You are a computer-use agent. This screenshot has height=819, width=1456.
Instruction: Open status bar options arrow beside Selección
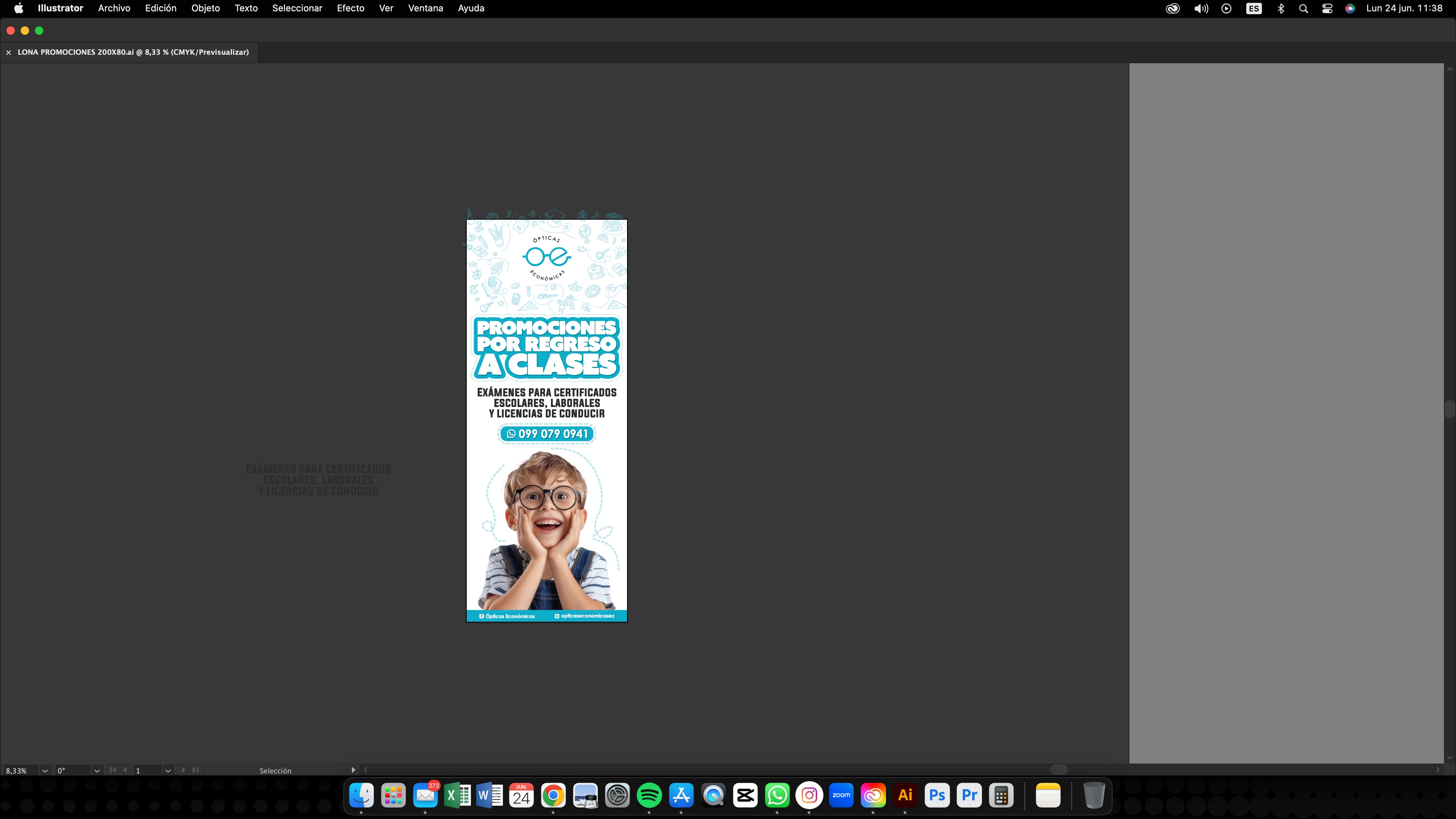[353, 770]
